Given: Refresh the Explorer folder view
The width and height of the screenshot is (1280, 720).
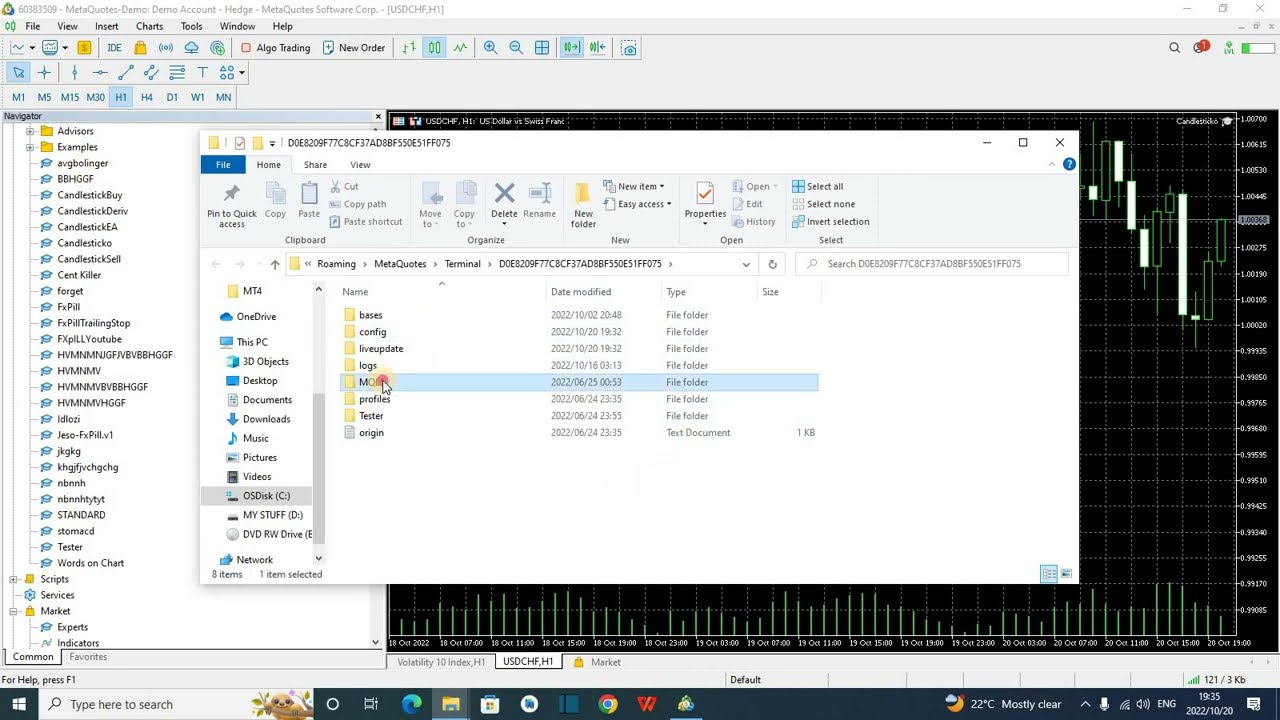Looking at the screenshot, I should pyautogui.click(x=772, y=264).
